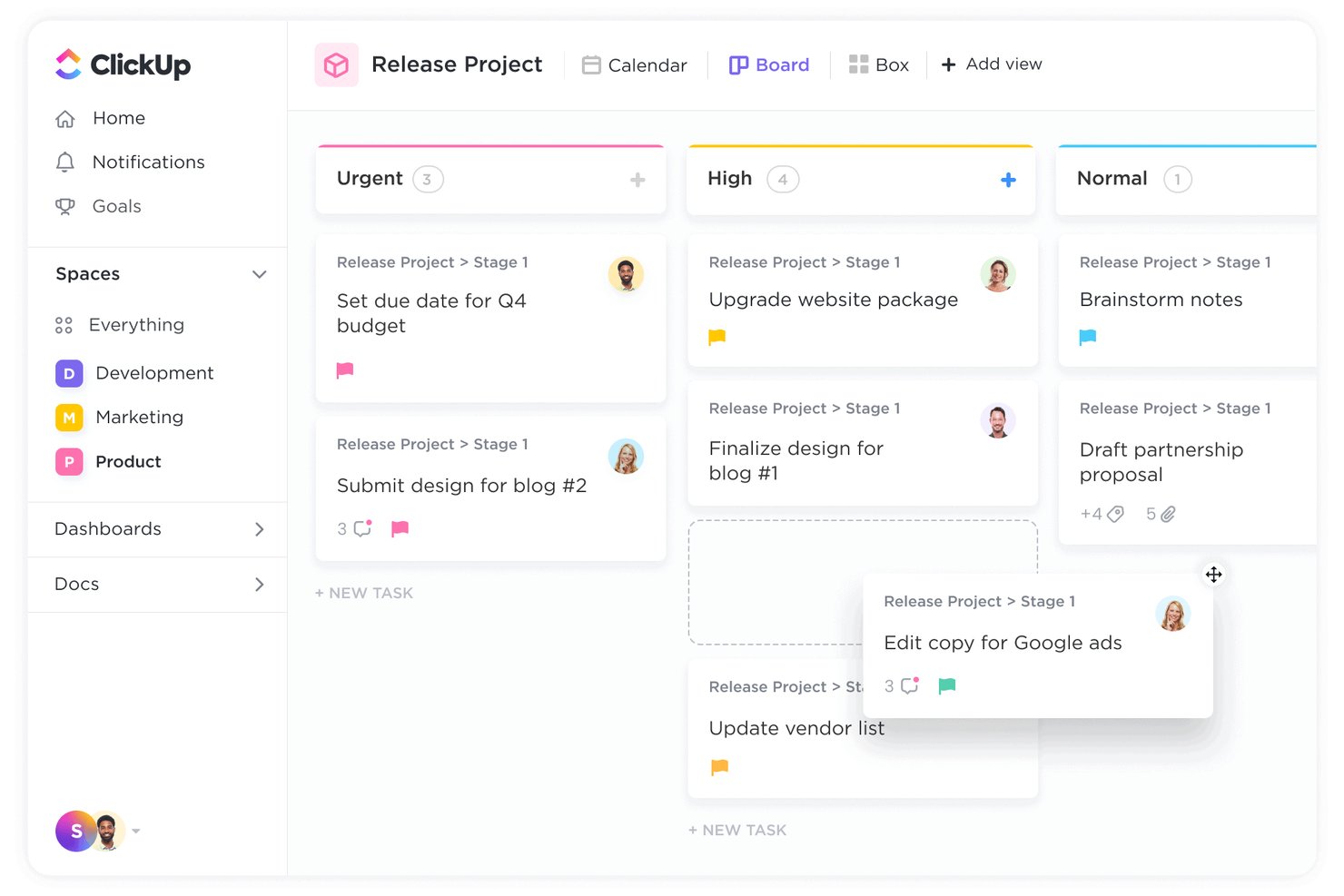This screenshot has height=896, width=1344.
Task: Open the Development space
Action: click(154, 373)
